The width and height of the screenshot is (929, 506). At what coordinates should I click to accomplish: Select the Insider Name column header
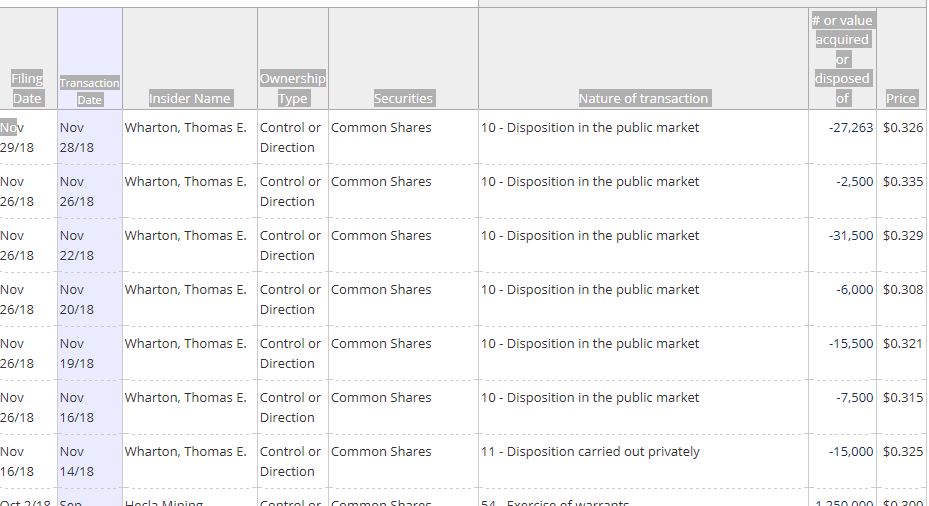point(190,98)
